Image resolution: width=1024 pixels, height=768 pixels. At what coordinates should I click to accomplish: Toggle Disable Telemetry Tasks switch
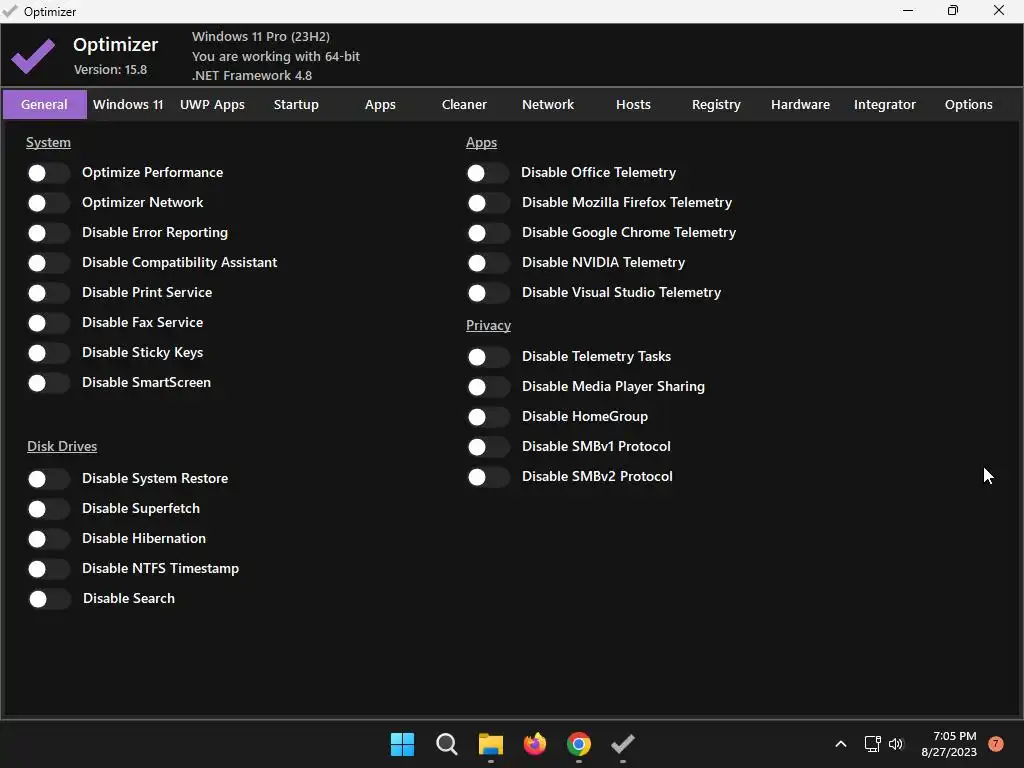(488, 357)
